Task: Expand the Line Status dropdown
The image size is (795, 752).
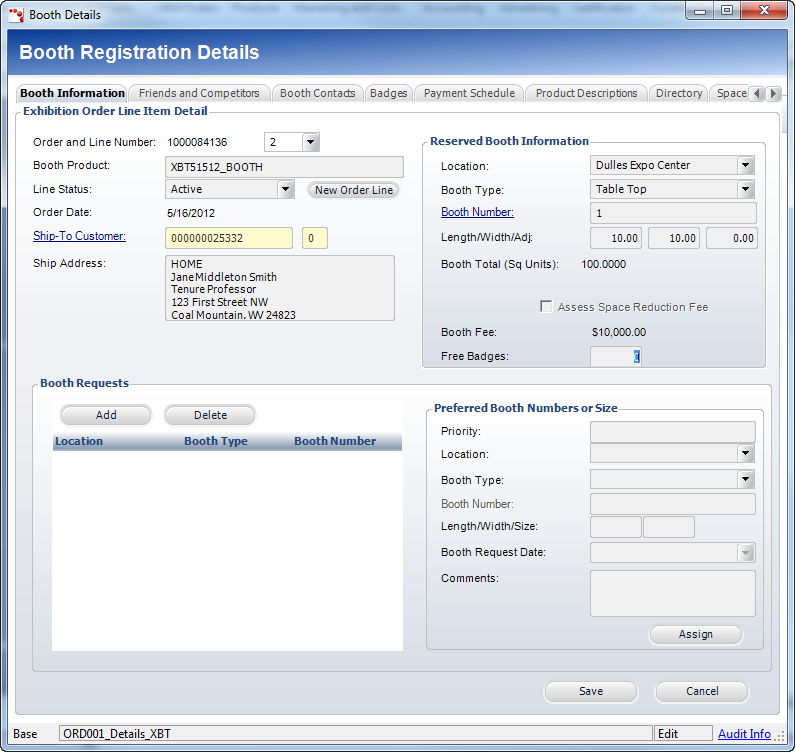Action: (285, 189)
